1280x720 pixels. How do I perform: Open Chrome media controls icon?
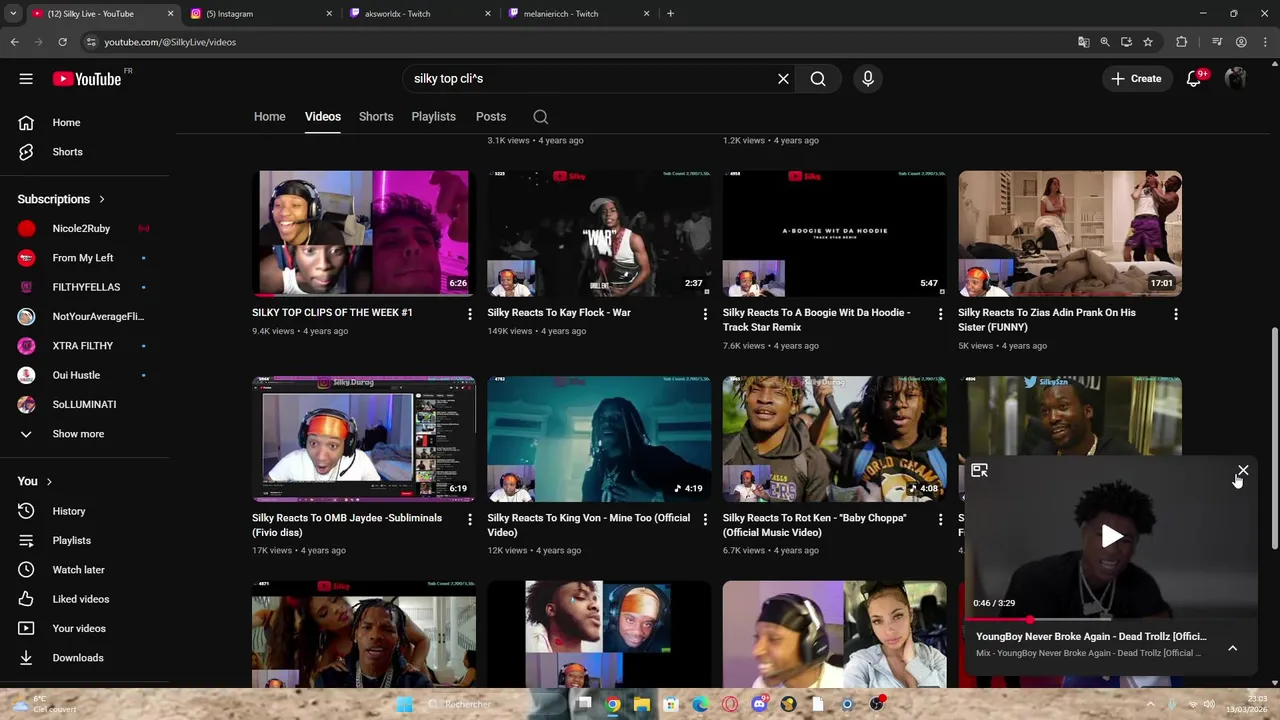click(1217, 42)
